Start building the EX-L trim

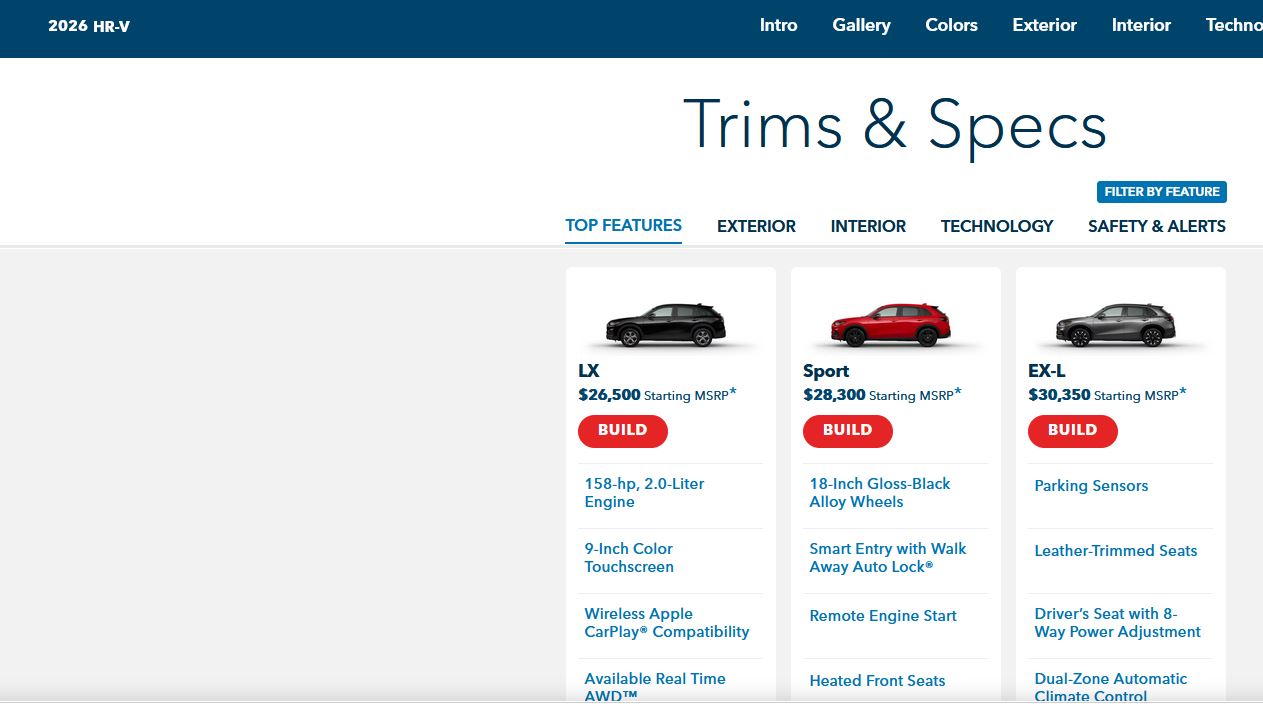click(1072, 430)
